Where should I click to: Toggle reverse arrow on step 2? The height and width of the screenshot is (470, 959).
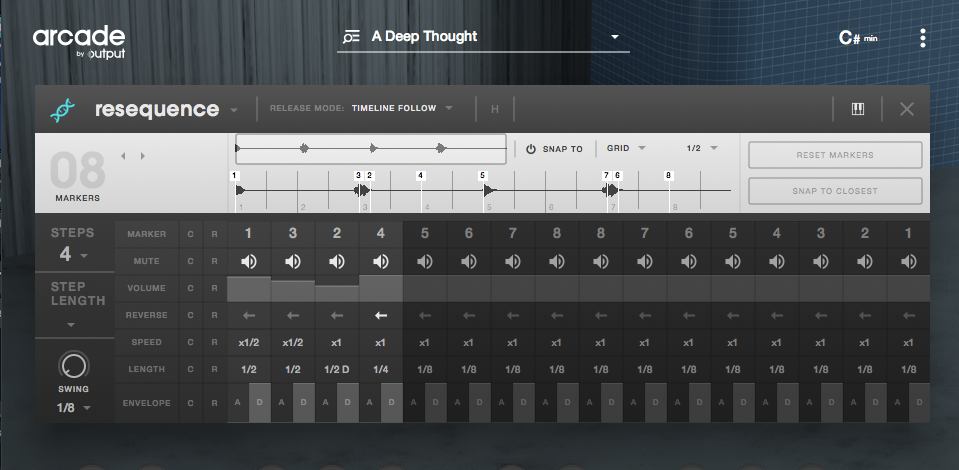pos(292,315)
